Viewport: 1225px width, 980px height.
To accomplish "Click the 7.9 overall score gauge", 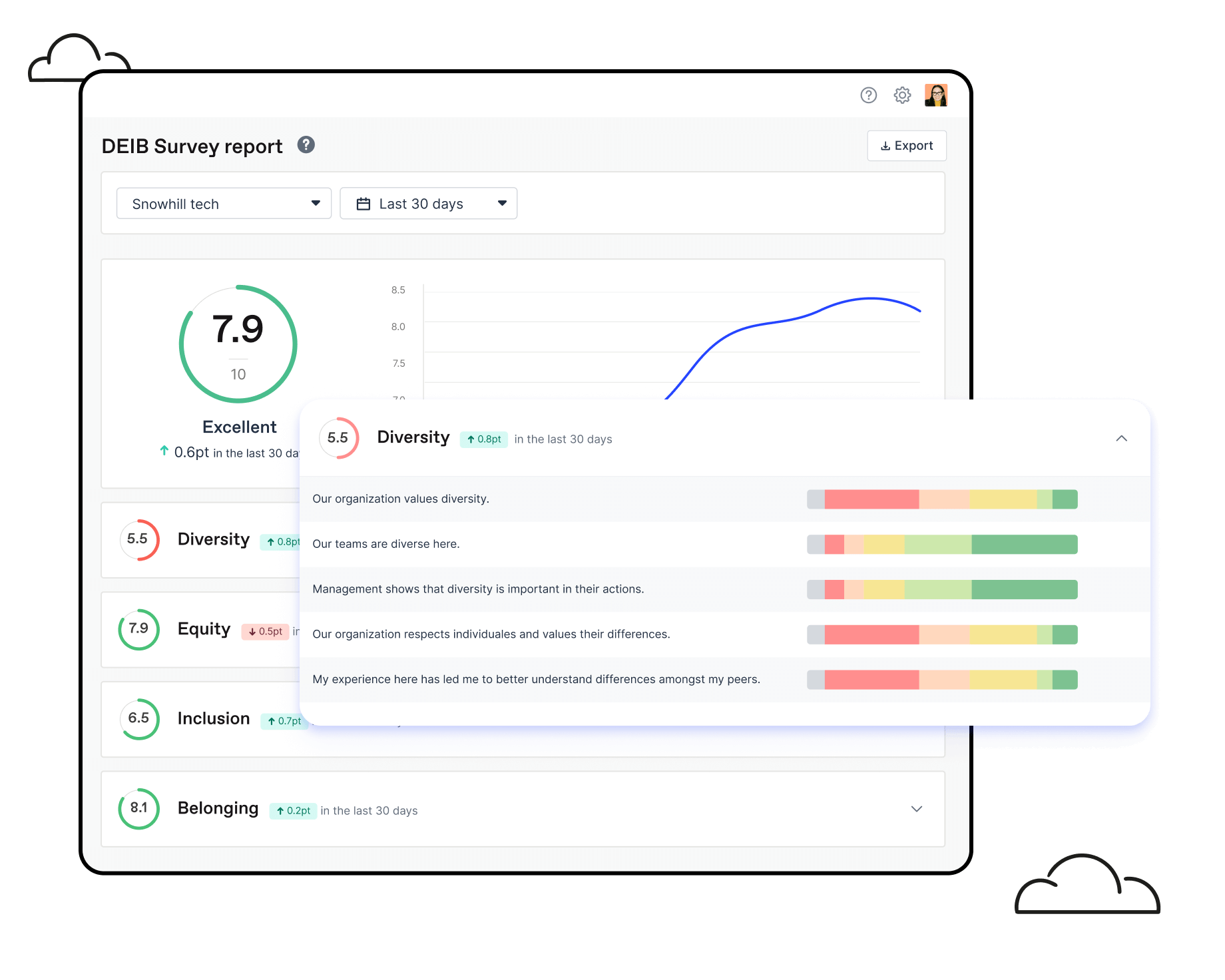I will click(238, 344).
